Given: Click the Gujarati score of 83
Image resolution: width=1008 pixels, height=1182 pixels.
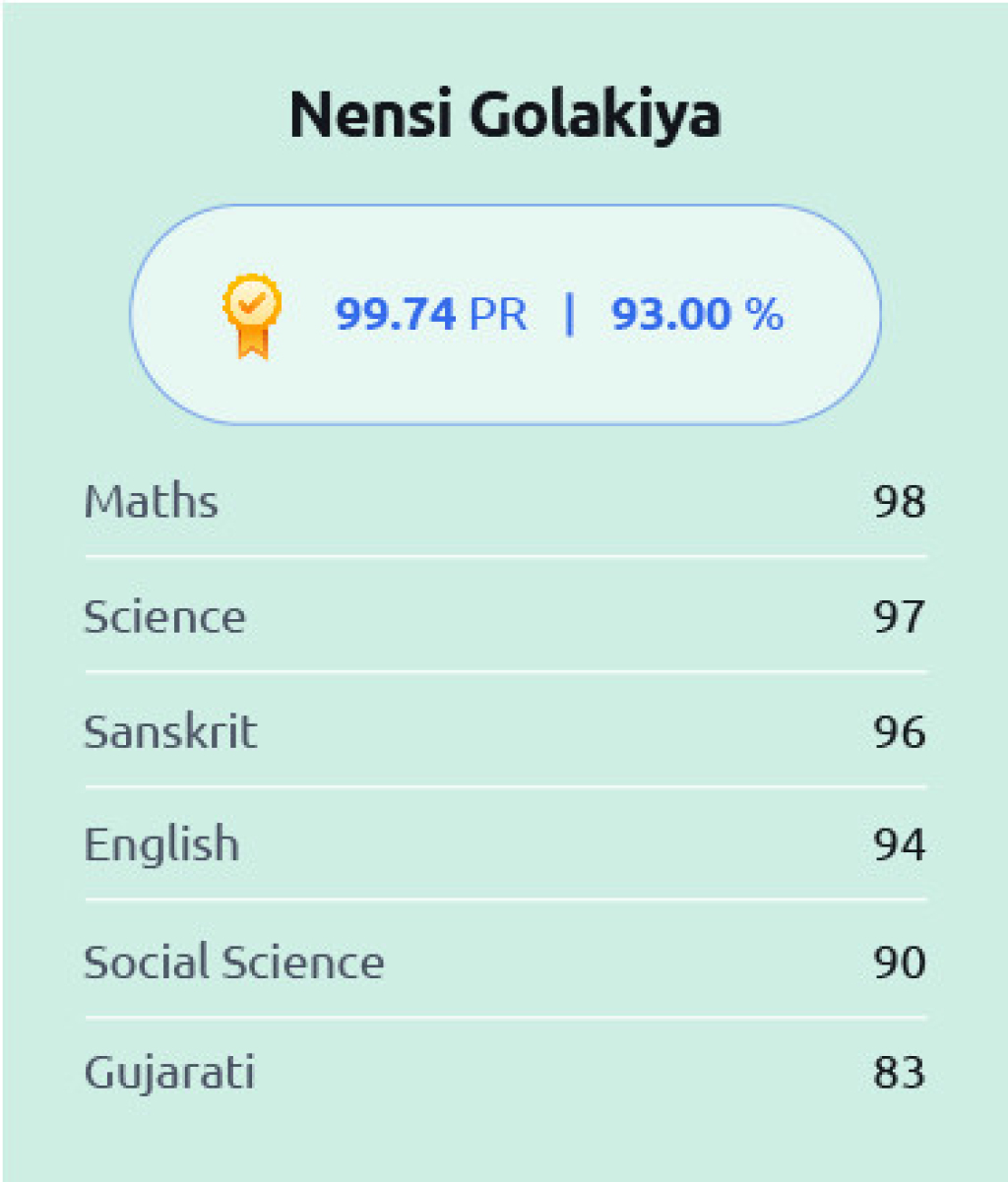Looking at the screenshot, I should (x=900, y=1072).
